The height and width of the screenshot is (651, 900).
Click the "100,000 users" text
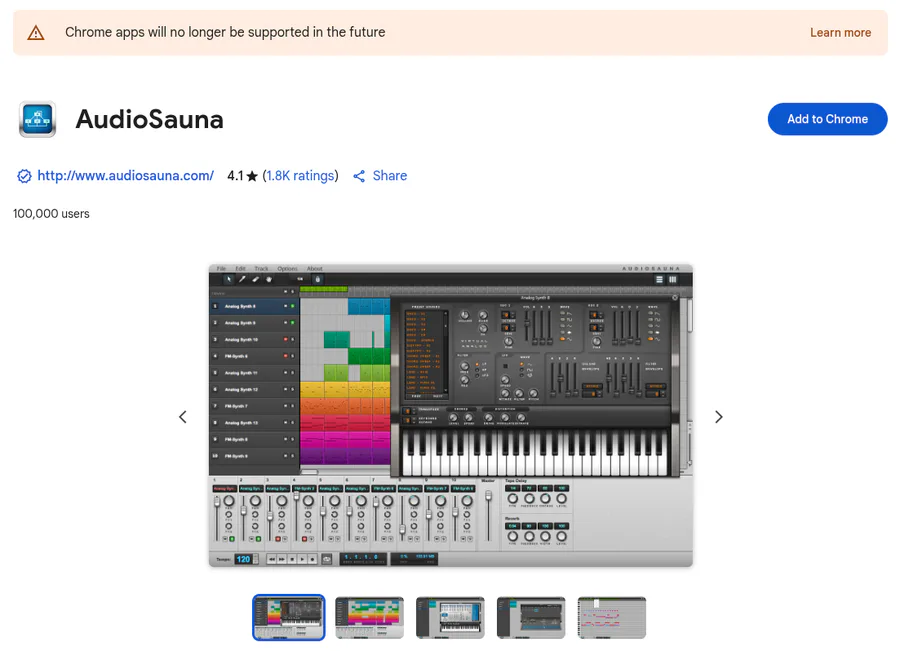tap(51, 214)
